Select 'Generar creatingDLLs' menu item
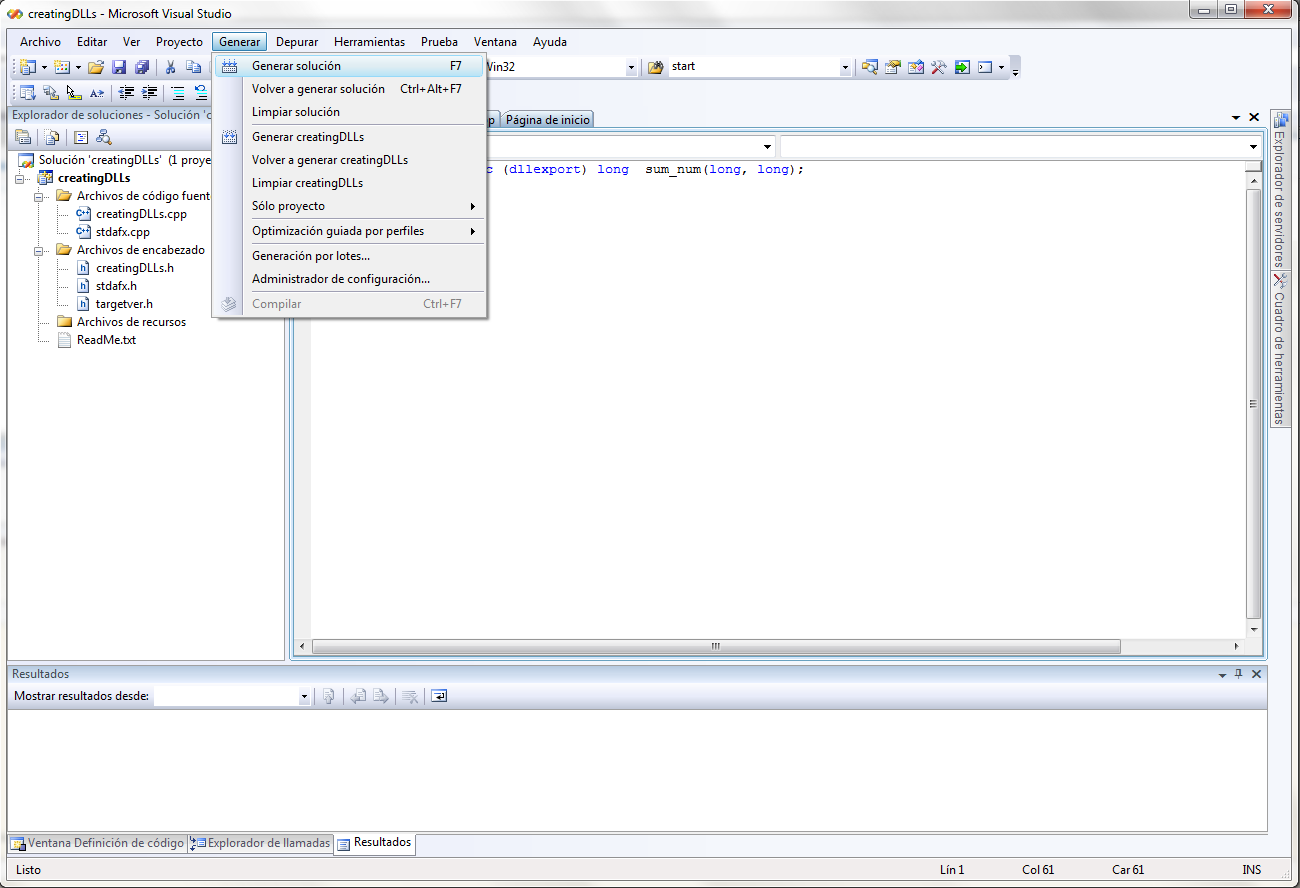 pyautogui.click(x=349, y=137)
